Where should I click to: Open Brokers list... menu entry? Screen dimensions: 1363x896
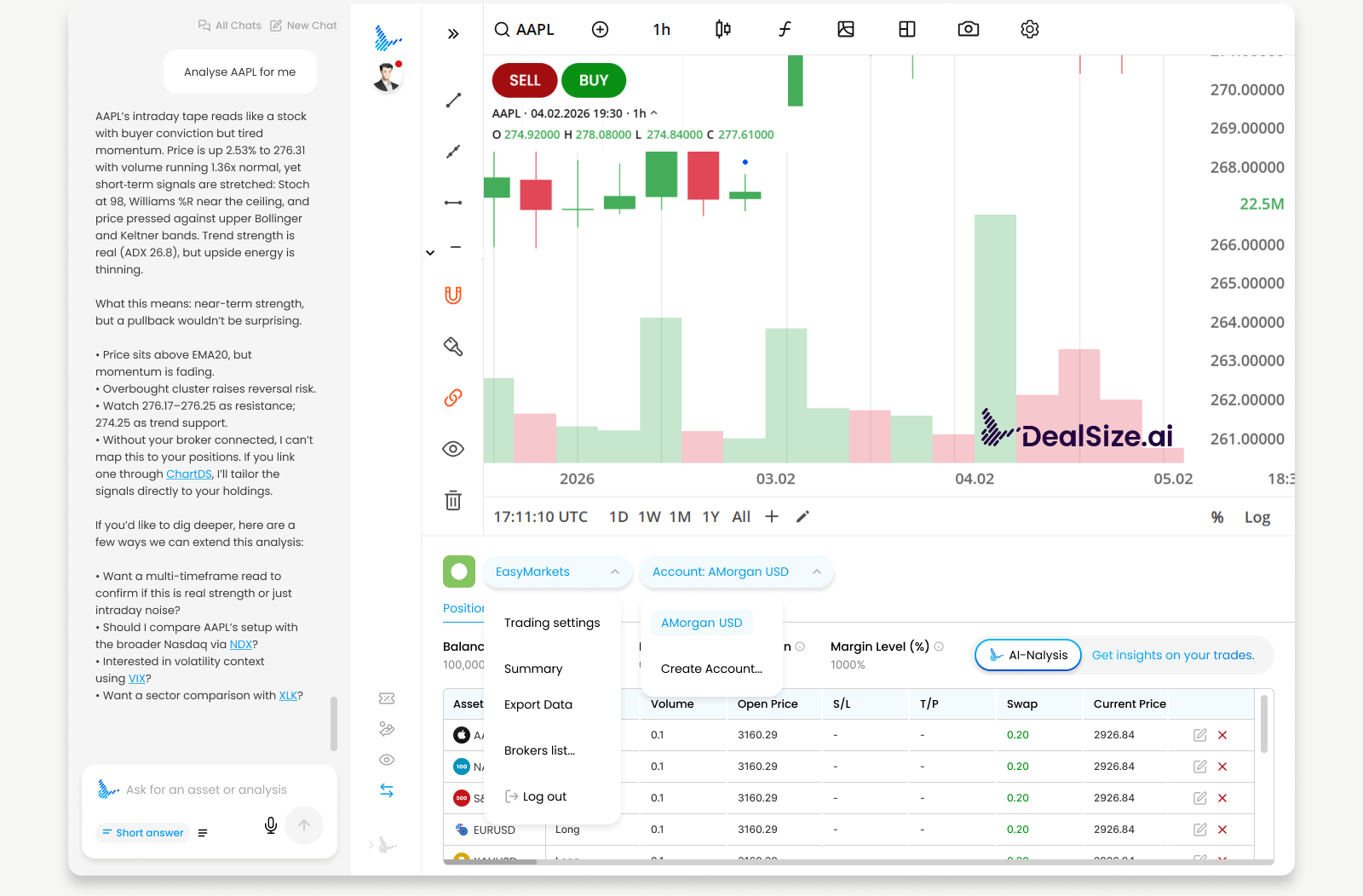(540, 750)
